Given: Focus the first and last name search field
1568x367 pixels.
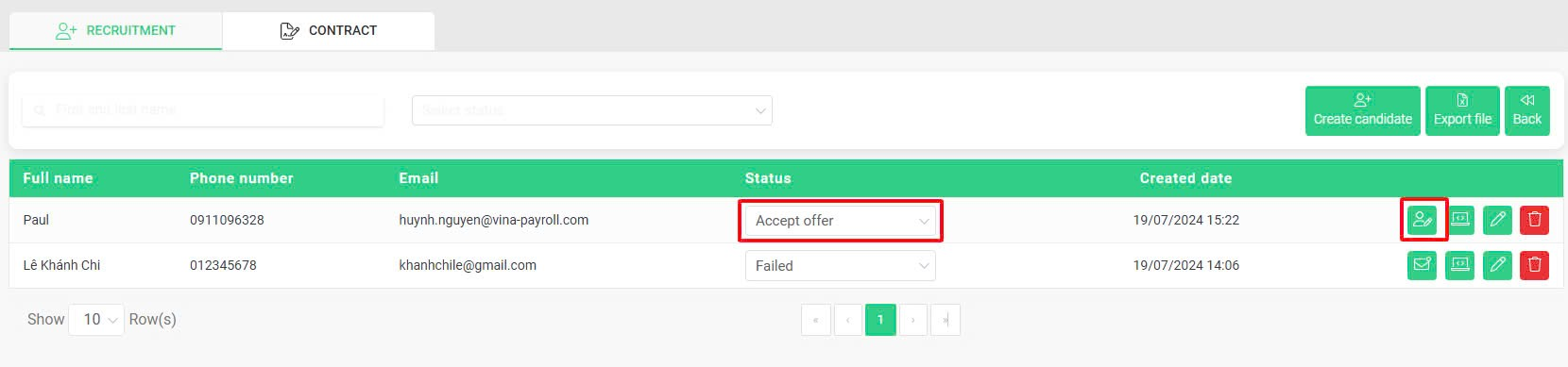Looking at the screenshot, I should coord(203,110).
